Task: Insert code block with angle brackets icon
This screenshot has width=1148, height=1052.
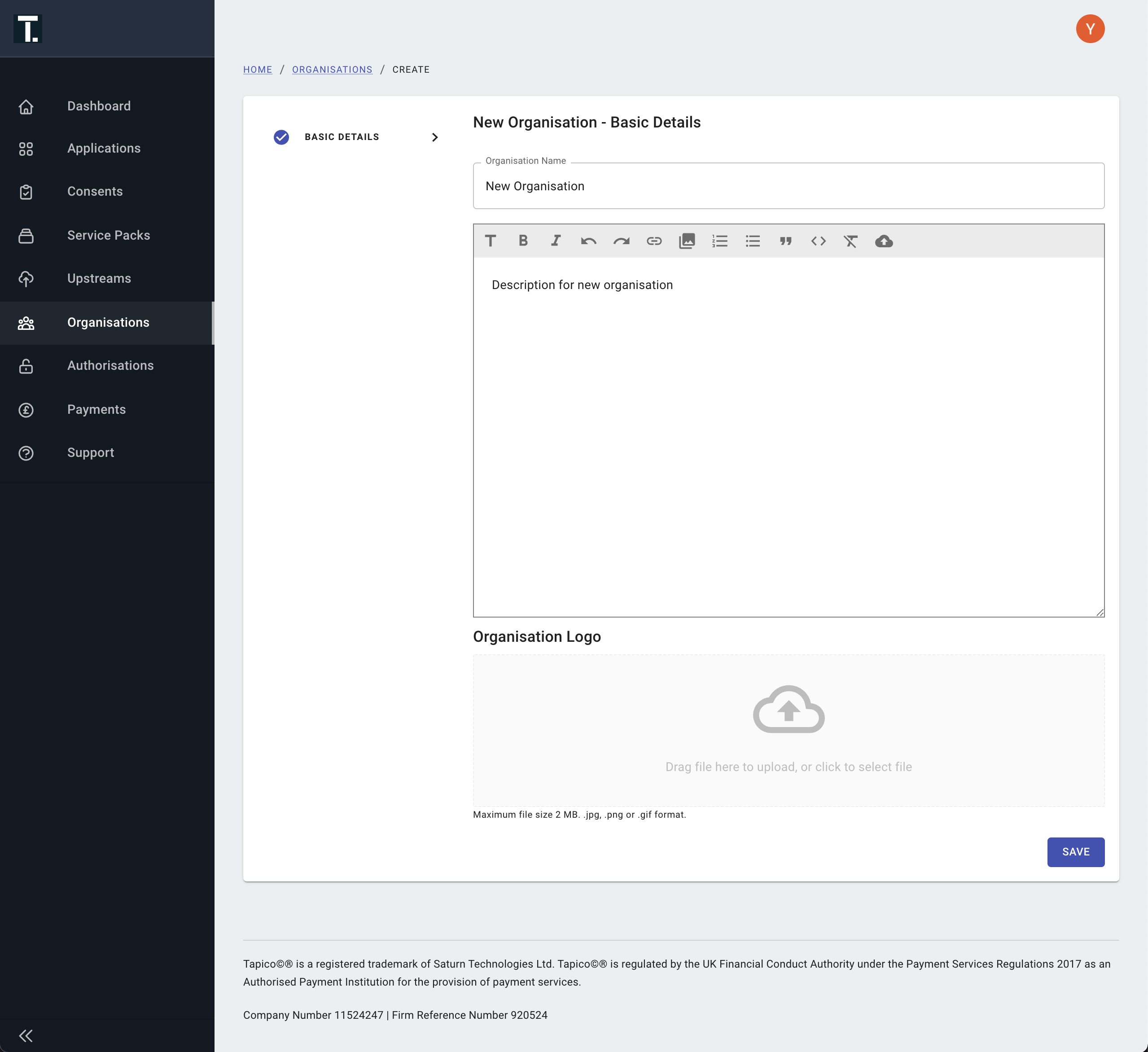Action: pos(818,241)
